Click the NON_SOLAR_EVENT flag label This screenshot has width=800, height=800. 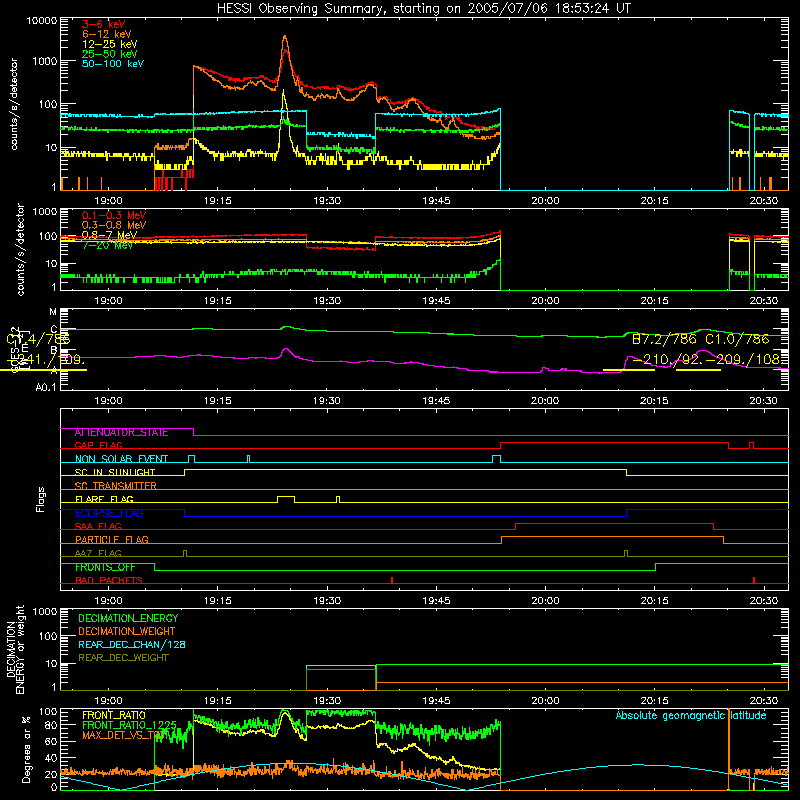tap(121, 459)
